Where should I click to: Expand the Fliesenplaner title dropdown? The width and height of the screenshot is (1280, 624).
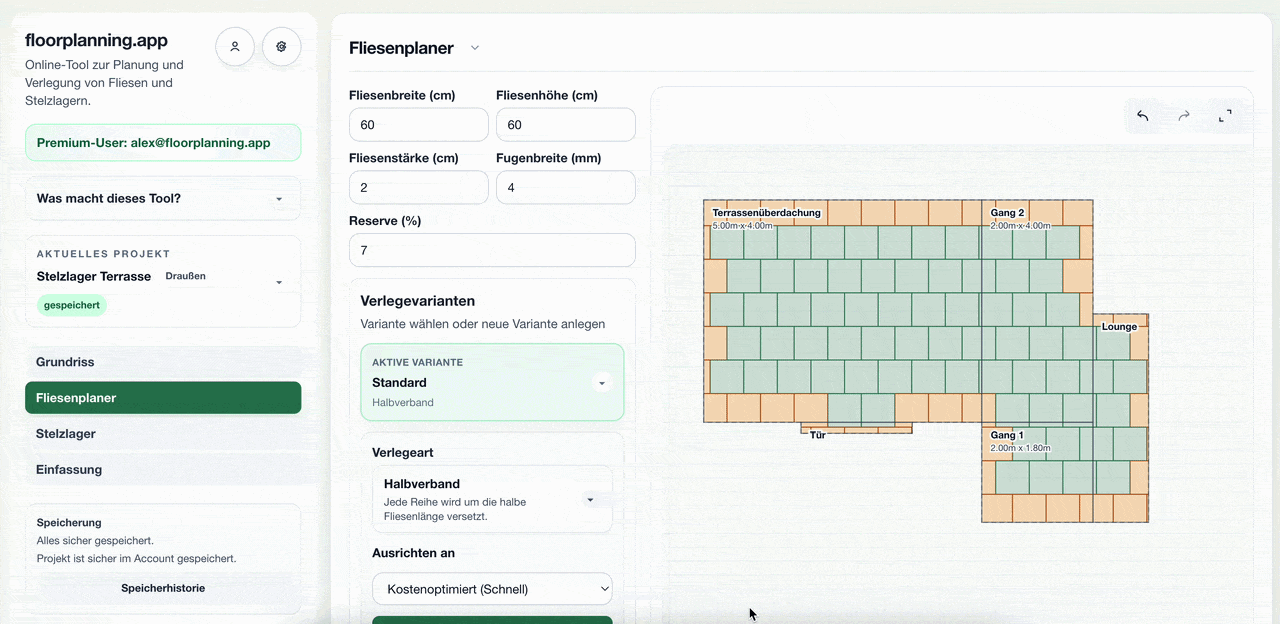475,48
